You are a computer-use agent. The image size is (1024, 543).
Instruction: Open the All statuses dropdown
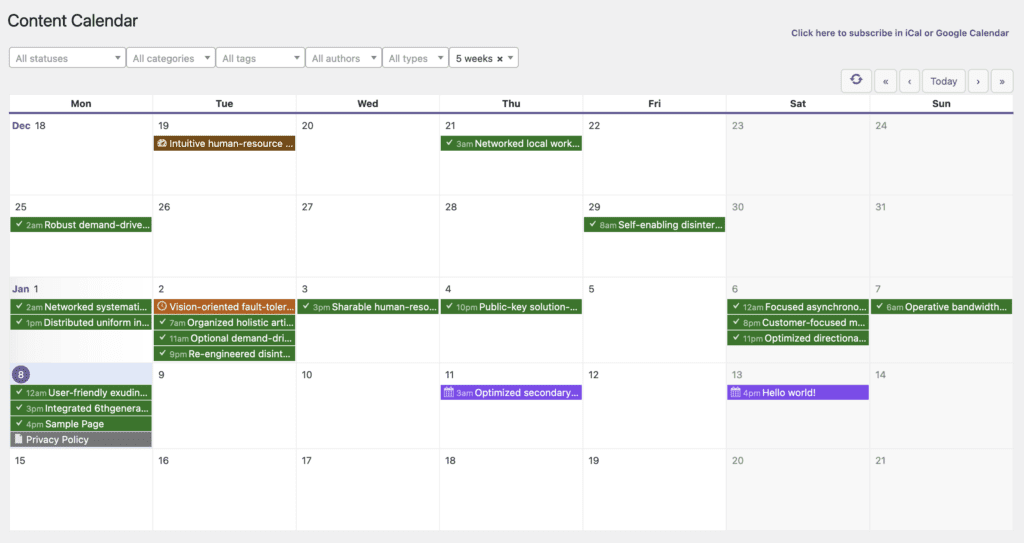(67, 58)
